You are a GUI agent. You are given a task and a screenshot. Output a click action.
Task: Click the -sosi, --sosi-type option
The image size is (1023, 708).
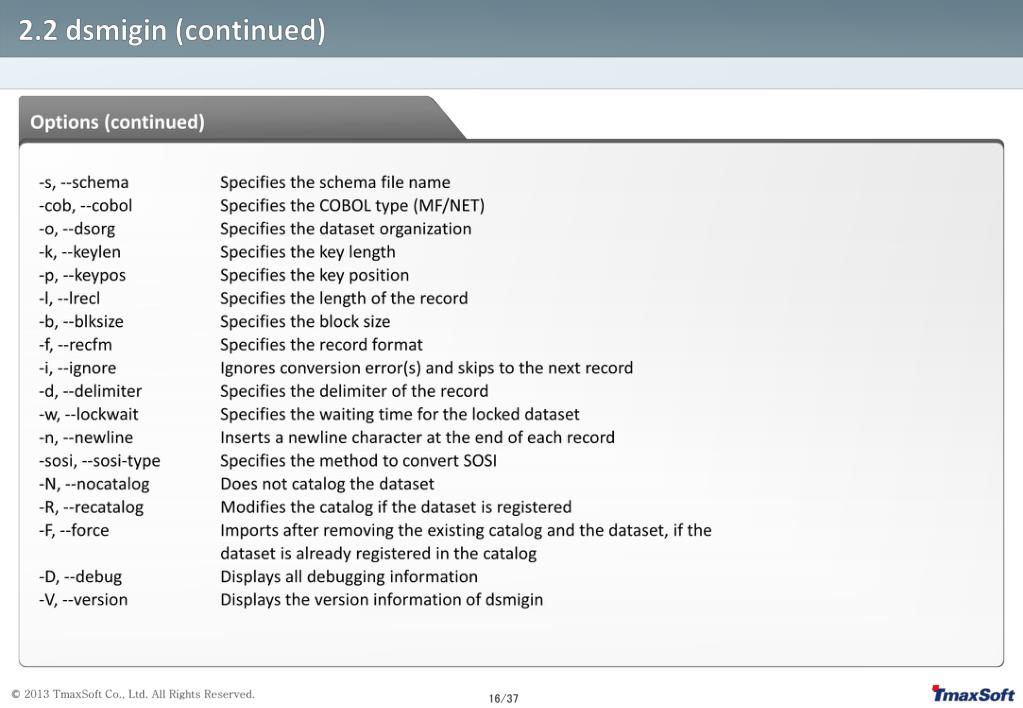(99, 461)
